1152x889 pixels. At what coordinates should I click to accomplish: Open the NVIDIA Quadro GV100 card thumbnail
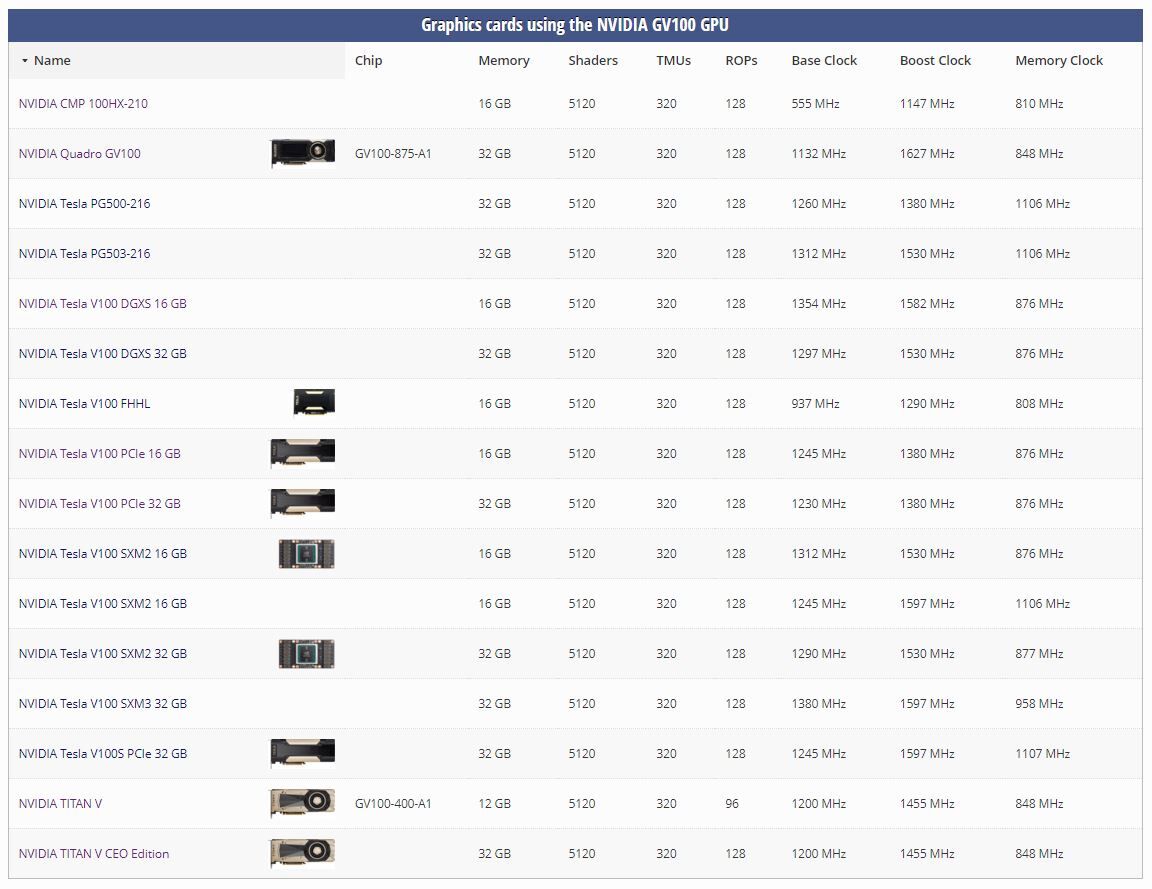coord(303,153)
